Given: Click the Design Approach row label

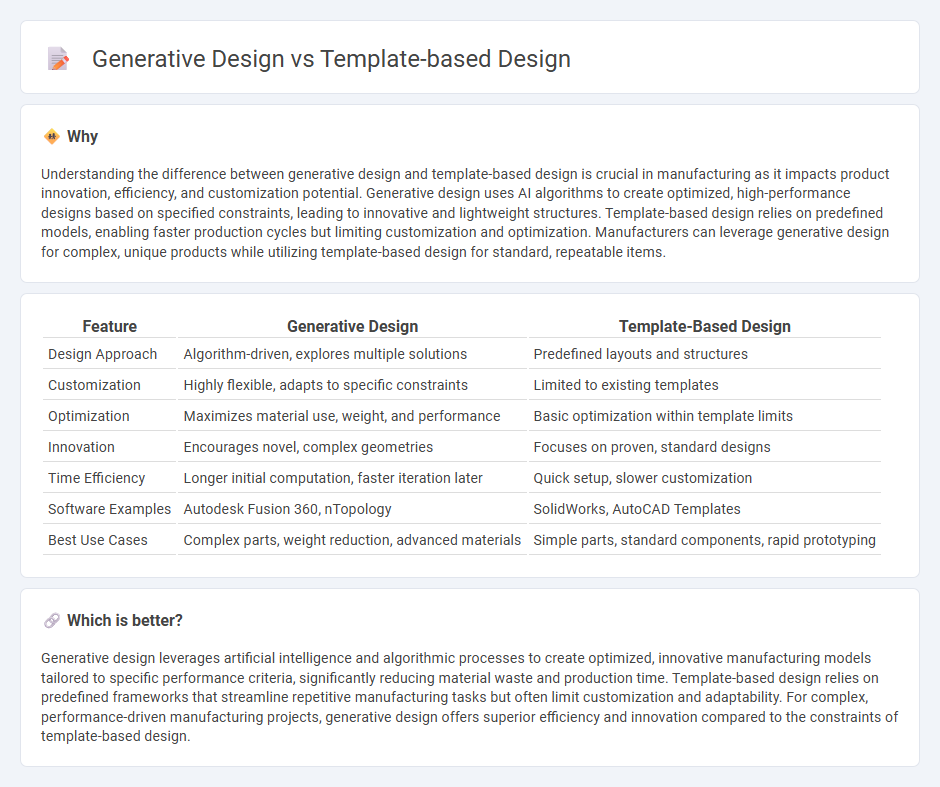Looking at the screenshot, I should click(x=103, y=354).
